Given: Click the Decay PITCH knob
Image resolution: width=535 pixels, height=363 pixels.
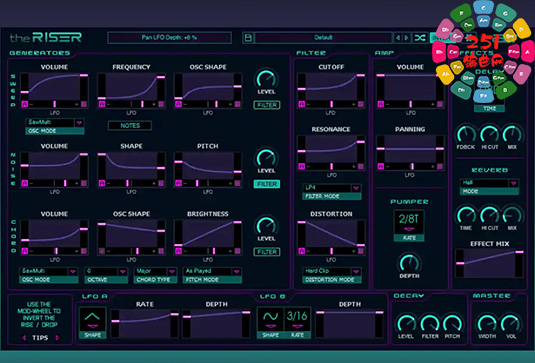Looking at the screenshot, I should (x=452, y=324).
